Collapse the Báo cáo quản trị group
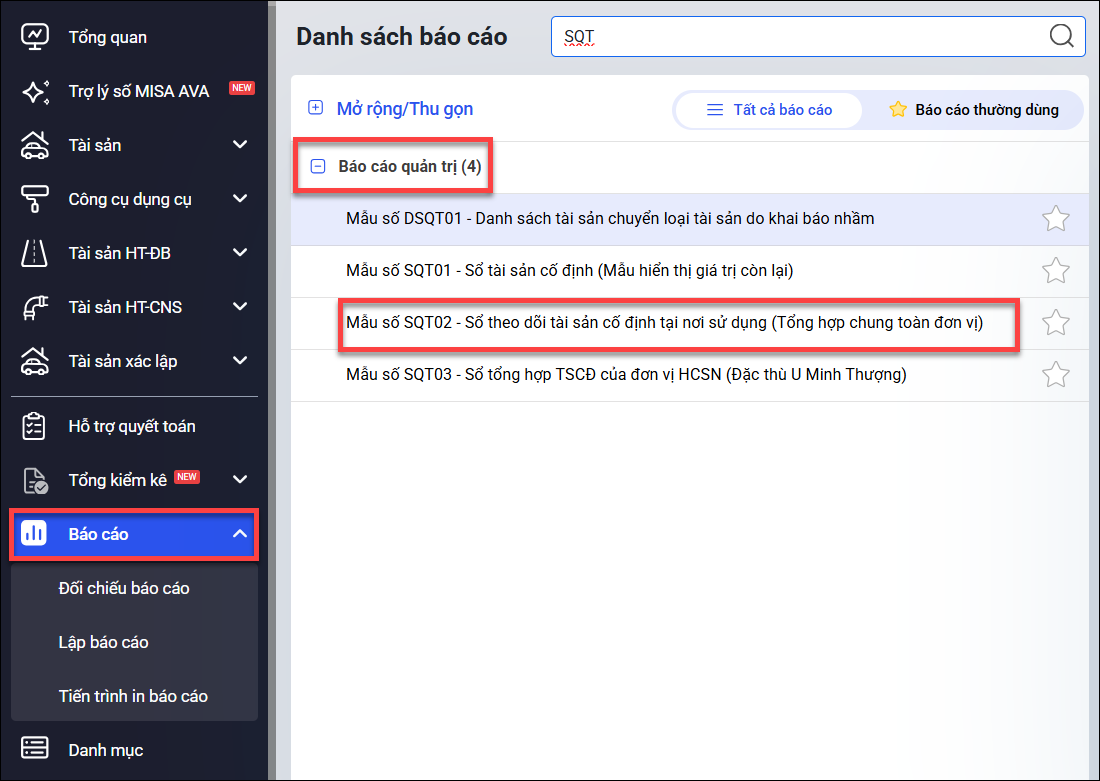 318,167
